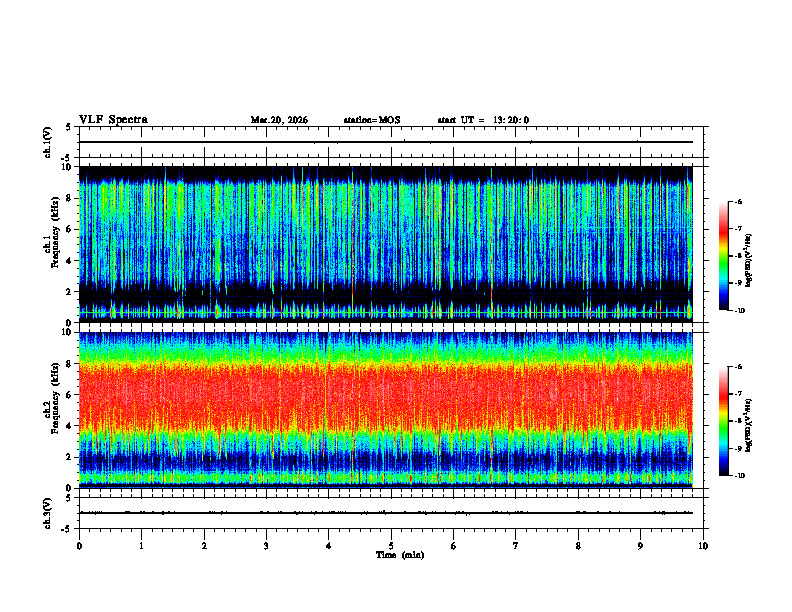Image resolution: width=792 pixels, height=612 pixels.
Task: Click the ch.1 voltage waveform trace panel
Action: (x=391, y=142)
